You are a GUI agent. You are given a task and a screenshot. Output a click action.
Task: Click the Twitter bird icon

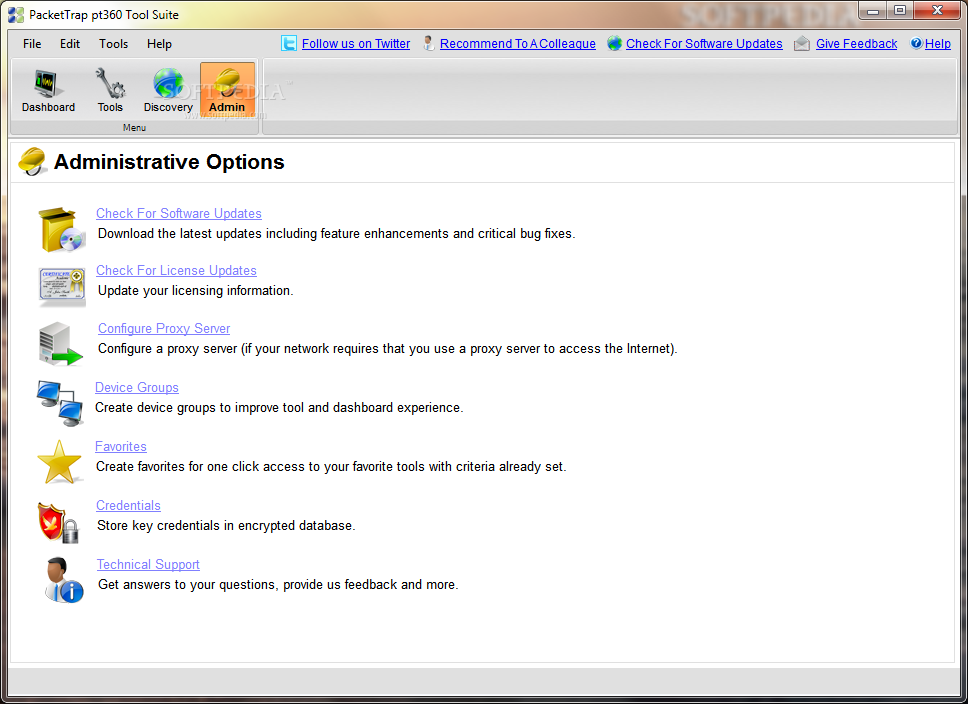288,43
